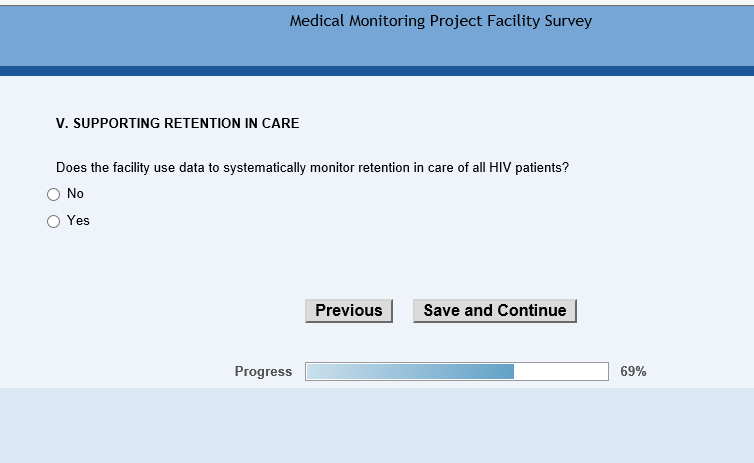Click the word "Survey" in the page title

pos(568,21)
